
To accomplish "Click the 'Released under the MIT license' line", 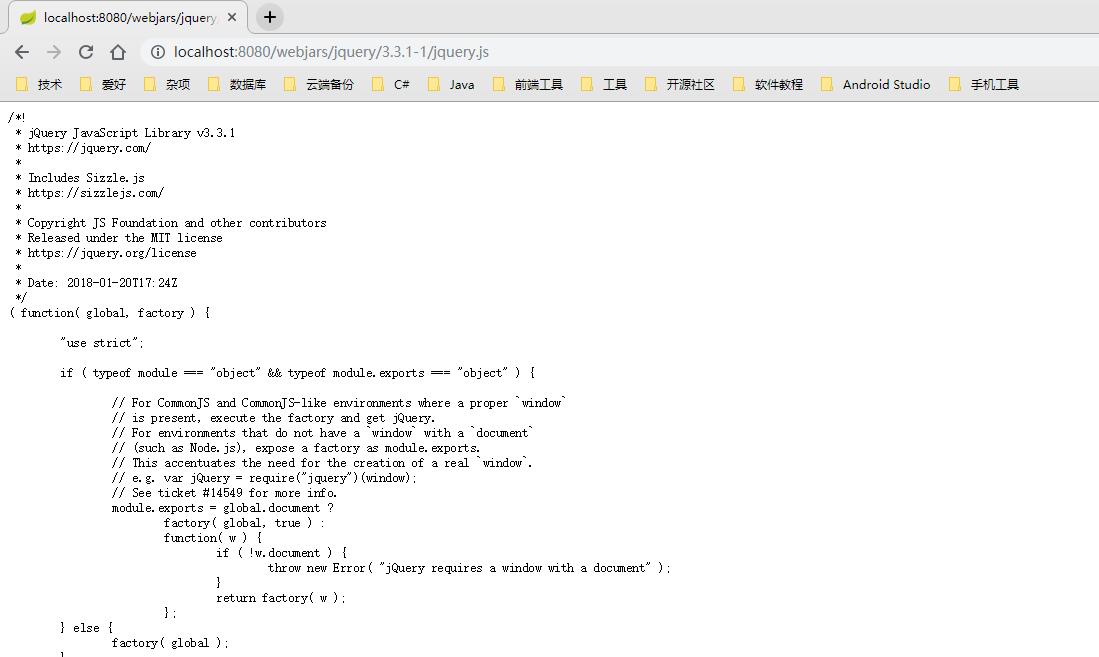I will (125, 238).
